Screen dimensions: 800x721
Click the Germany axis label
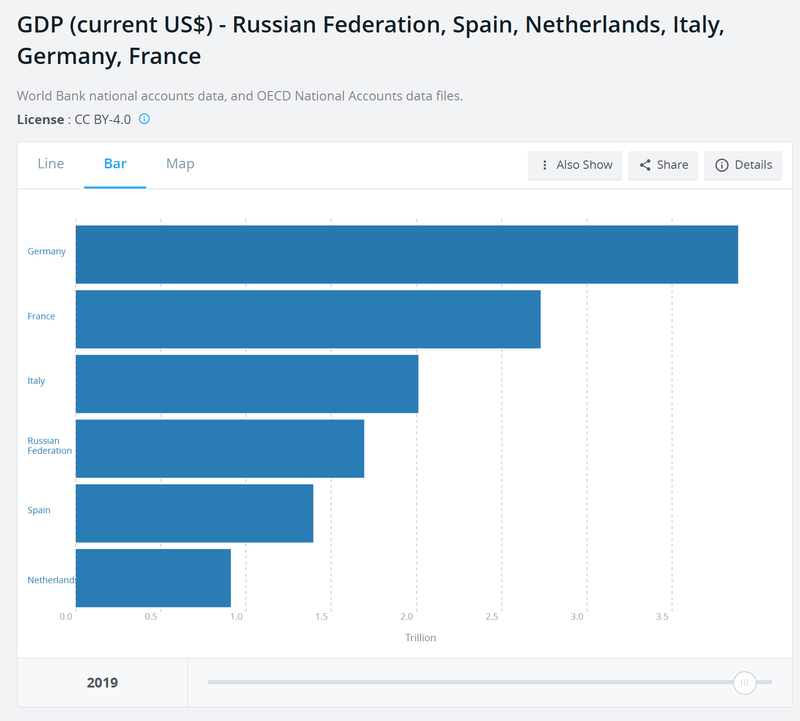click(46, 252)
